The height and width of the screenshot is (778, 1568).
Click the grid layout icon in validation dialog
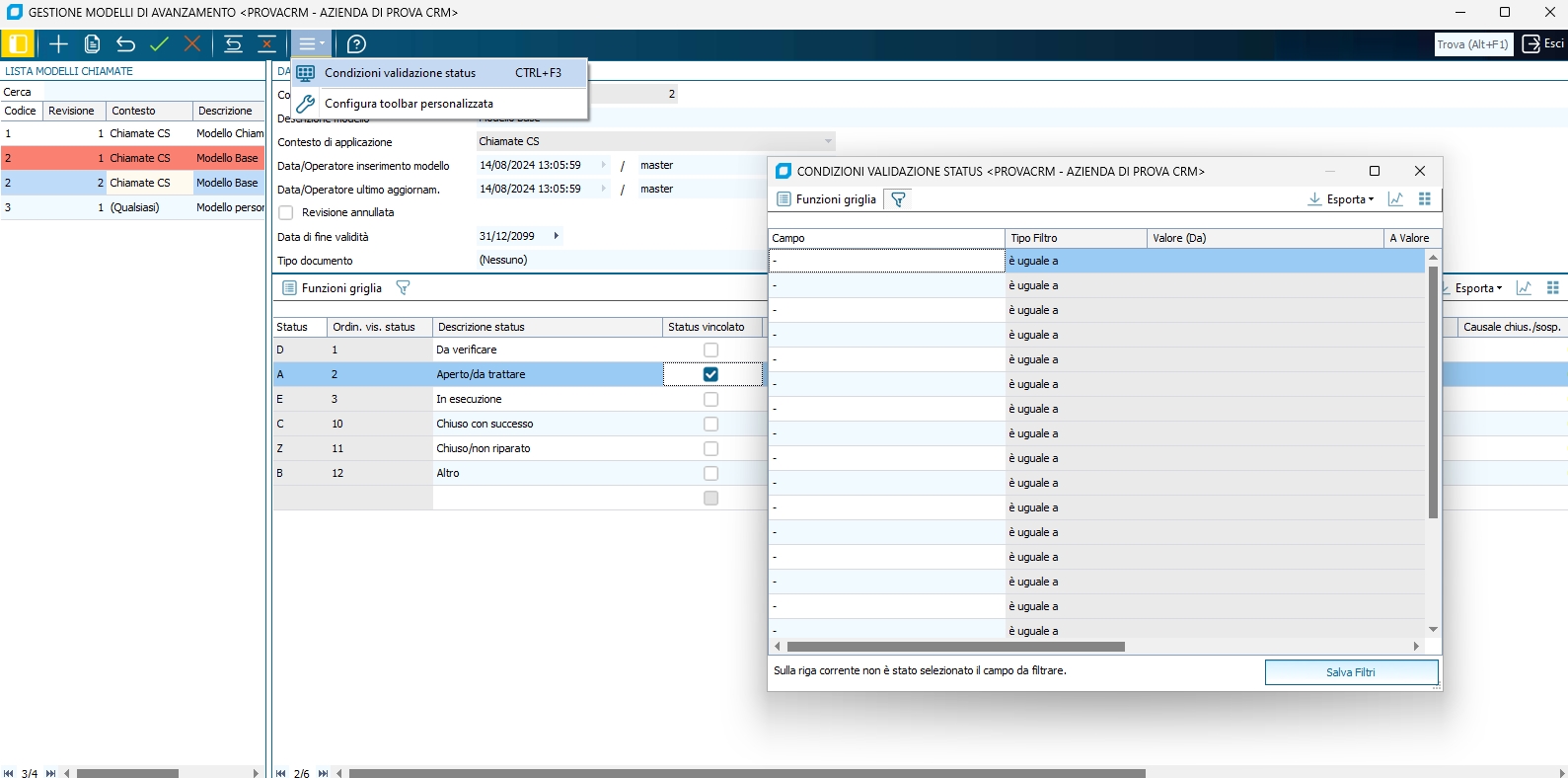tap(1424, 199)
